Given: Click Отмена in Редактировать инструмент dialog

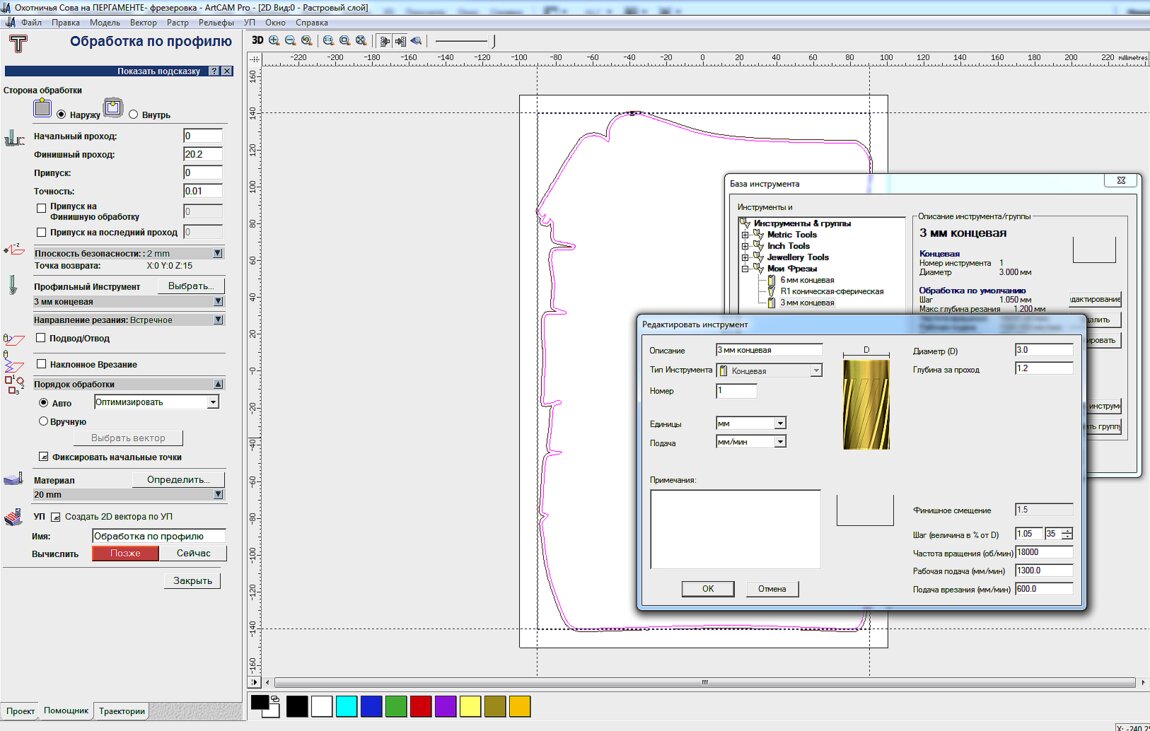Looking at the screenshot, I should (772, 589).
